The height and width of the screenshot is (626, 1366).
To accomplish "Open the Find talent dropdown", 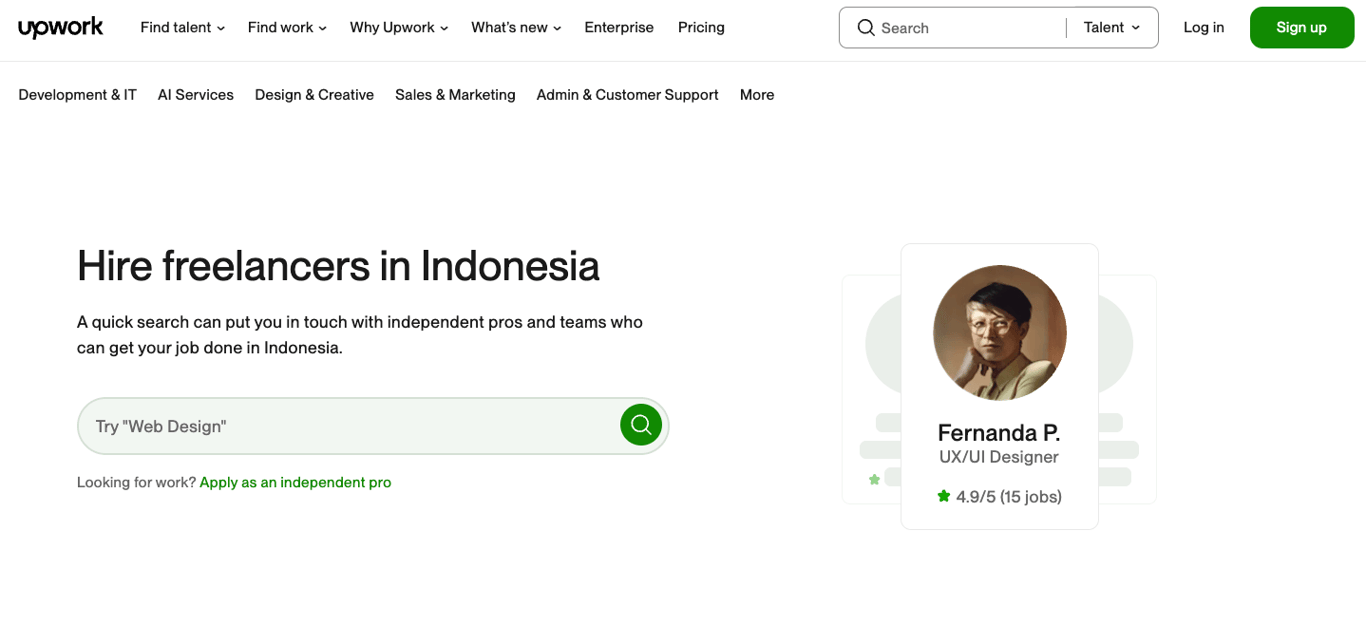I will pos(181,27).
